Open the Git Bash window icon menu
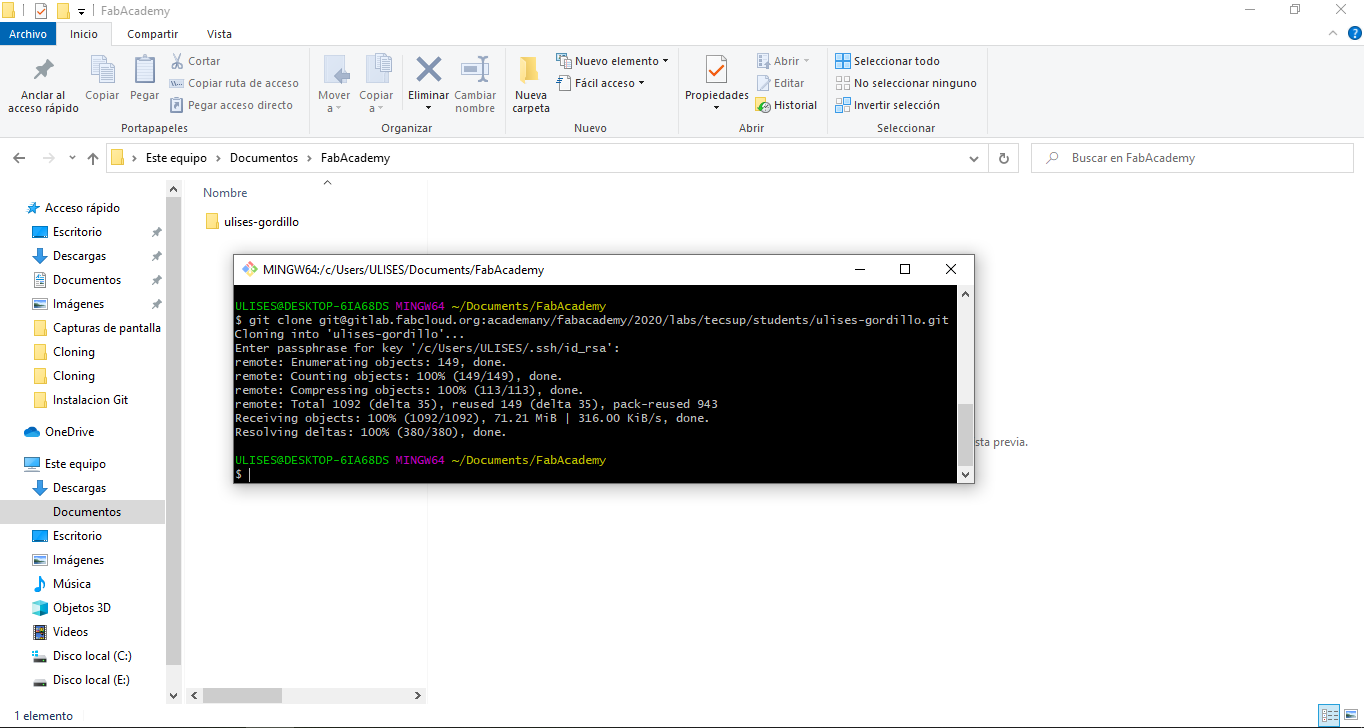Viewport: 1364px width, 728px height. coord(249,269)
